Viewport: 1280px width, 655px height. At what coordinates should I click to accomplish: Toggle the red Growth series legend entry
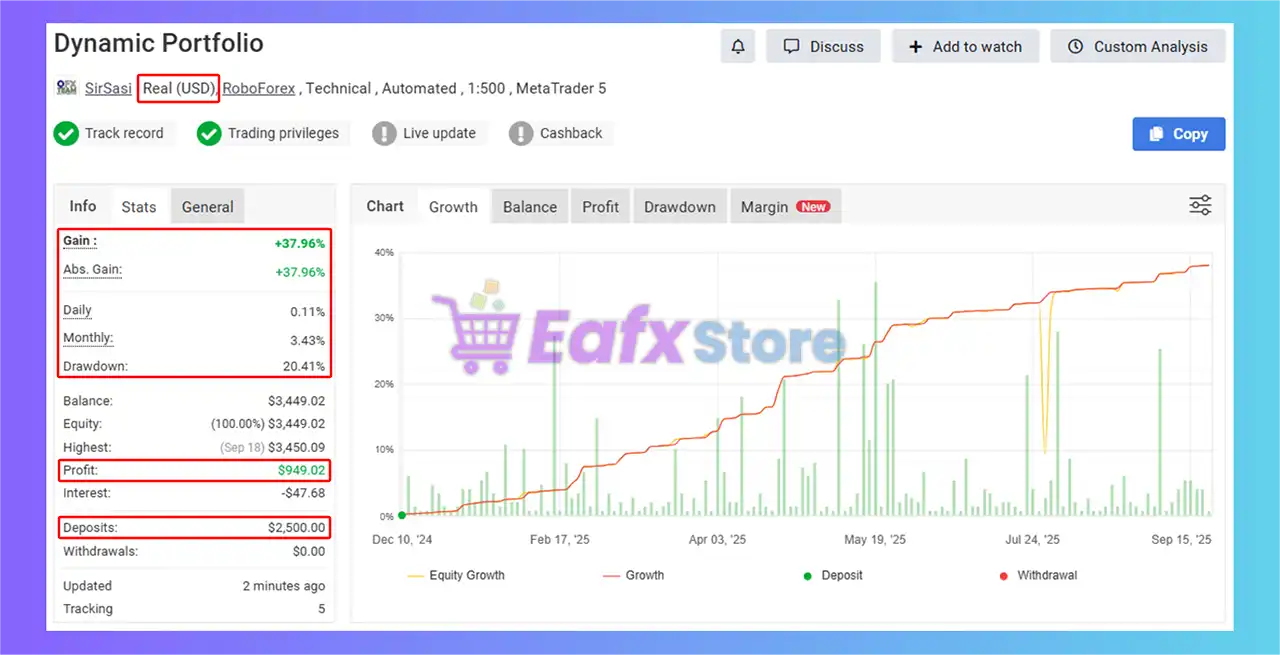point(634,575)
